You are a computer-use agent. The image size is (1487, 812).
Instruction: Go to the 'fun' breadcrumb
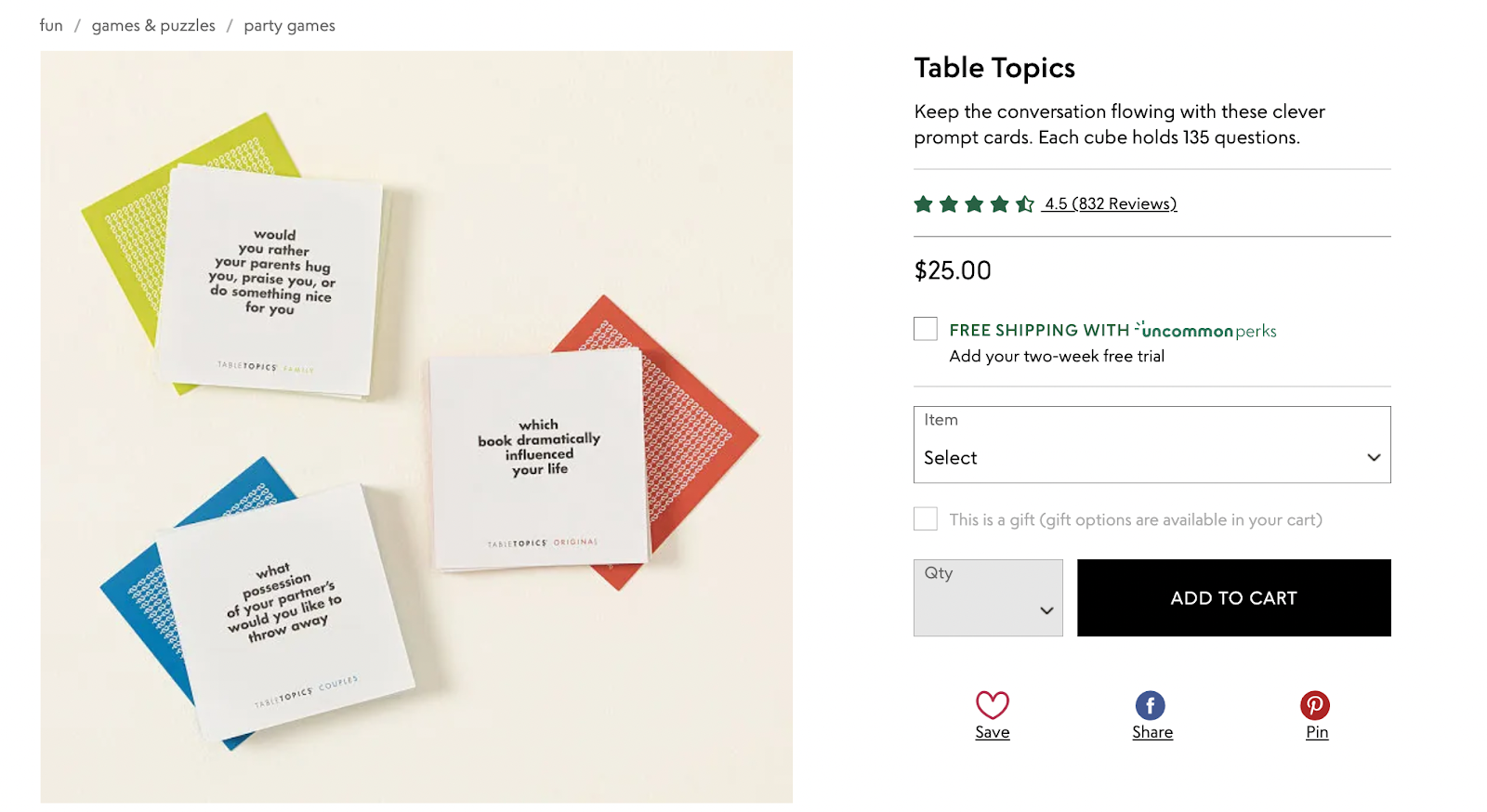coord(51,26)
